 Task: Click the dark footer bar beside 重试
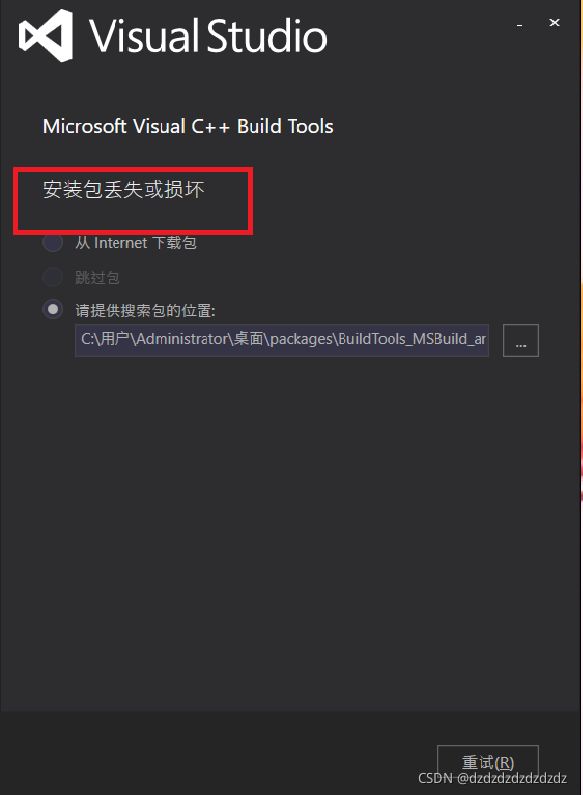pos(218,753)
